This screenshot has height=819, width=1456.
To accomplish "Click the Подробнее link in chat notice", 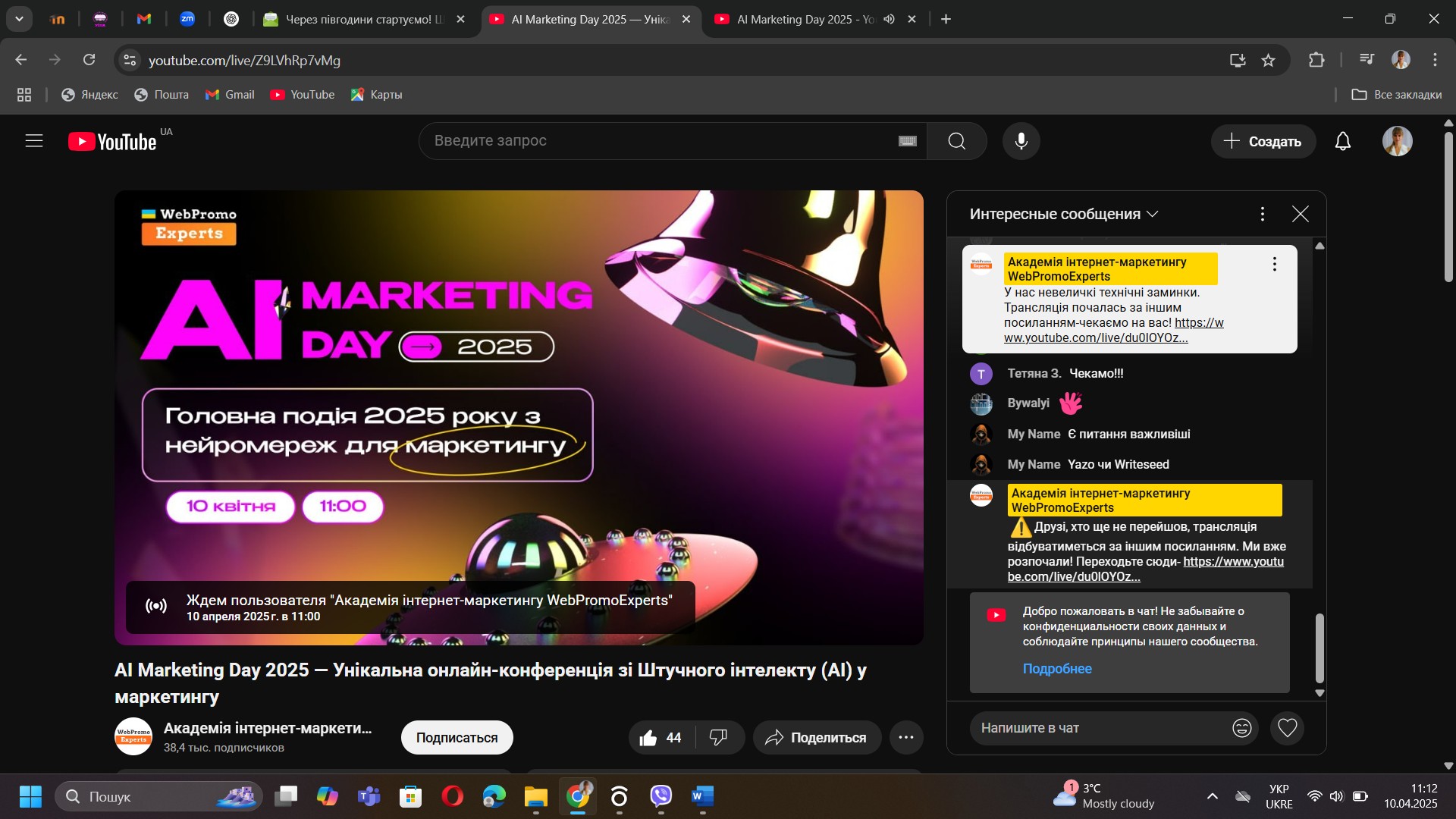I will [1056, 669].
